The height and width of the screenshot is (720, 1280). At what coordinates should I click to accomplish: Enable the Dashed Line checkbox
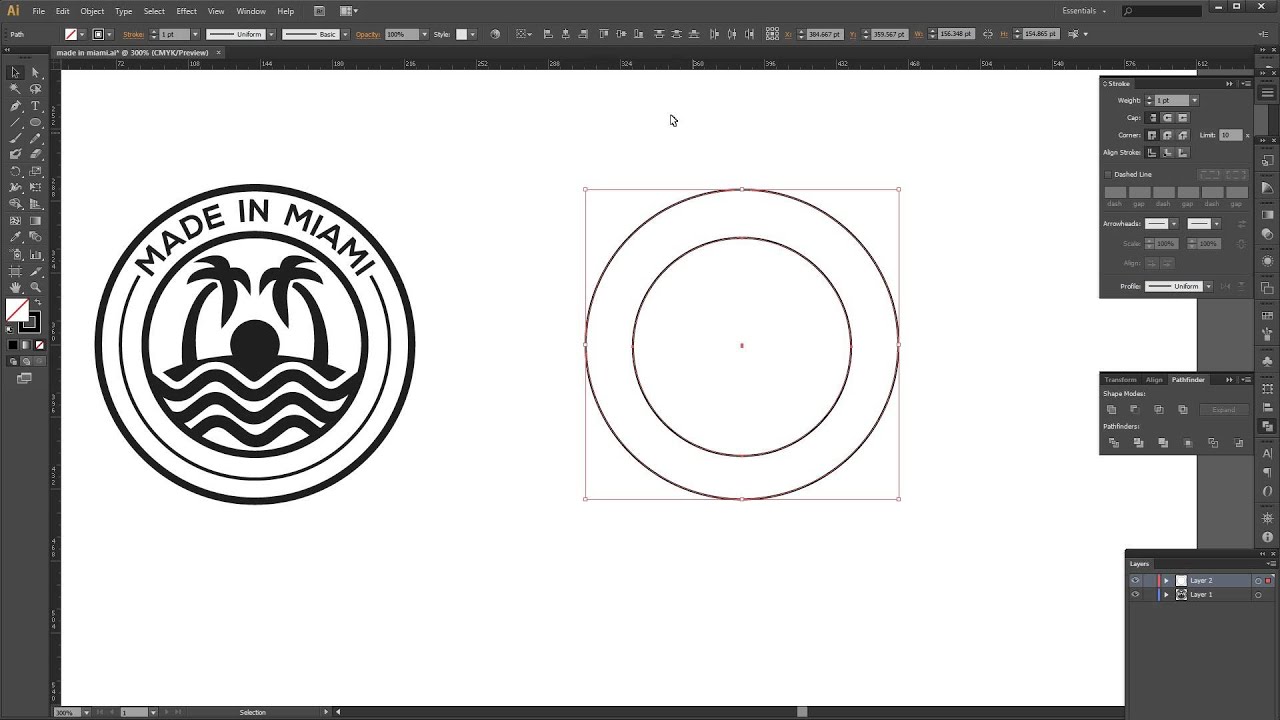pyautogui.click(x=1108, y=174)
